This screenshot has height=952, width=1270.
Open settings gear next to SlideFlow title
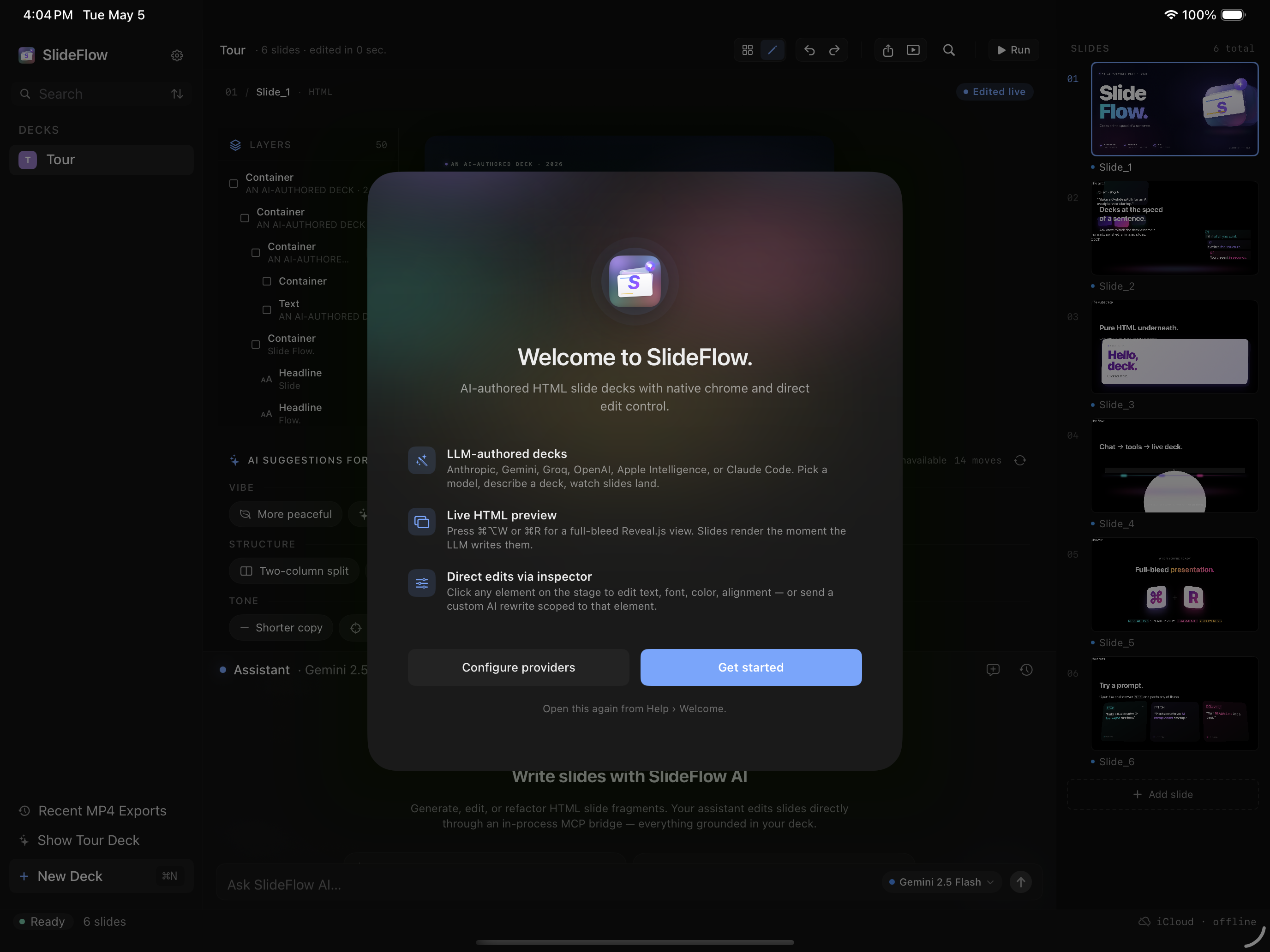[177, 55]
